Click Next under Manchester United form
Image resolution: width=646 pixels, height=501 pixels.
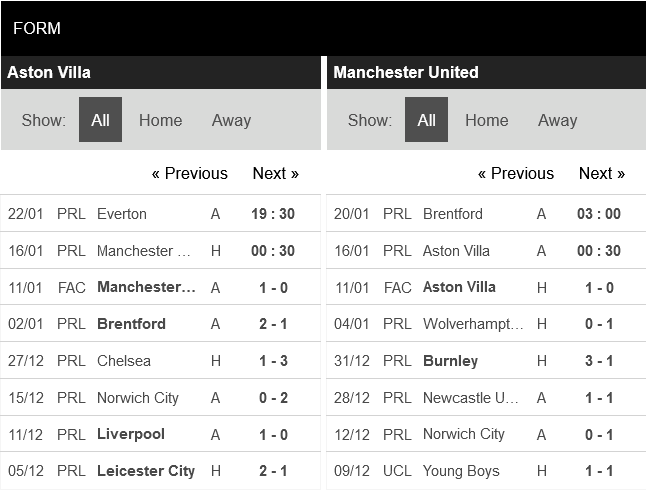[601, 173]
